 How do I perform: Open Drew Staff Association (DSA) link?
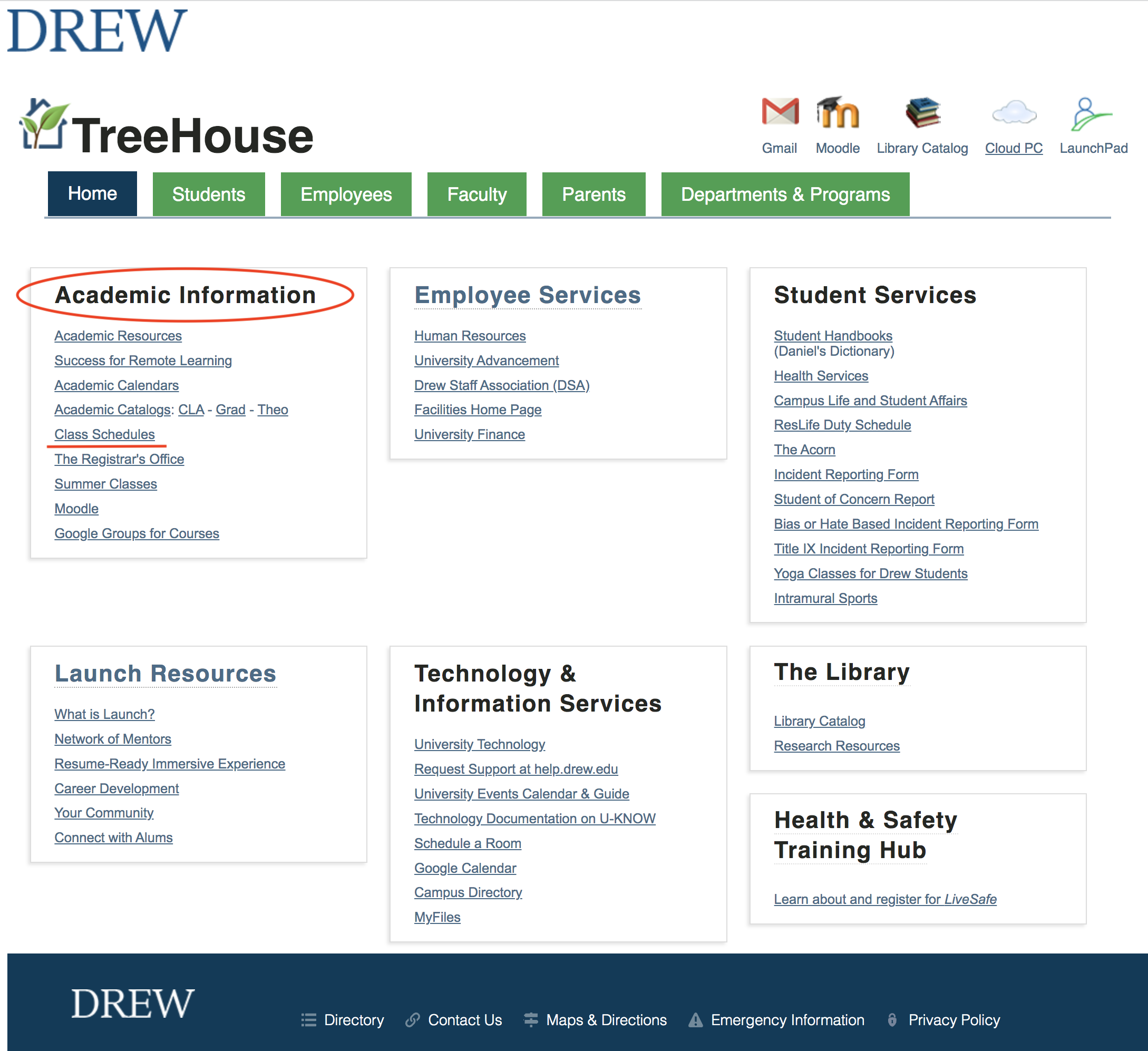point(502,385)
